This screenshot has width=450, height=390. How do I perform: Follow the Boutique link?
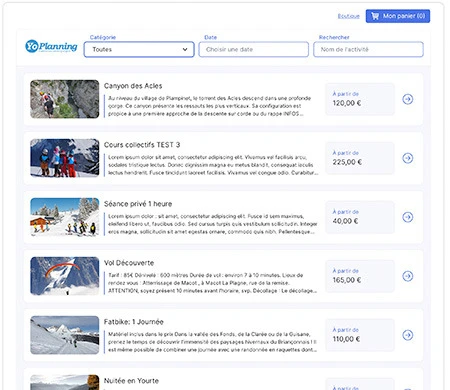coord(348,16)
